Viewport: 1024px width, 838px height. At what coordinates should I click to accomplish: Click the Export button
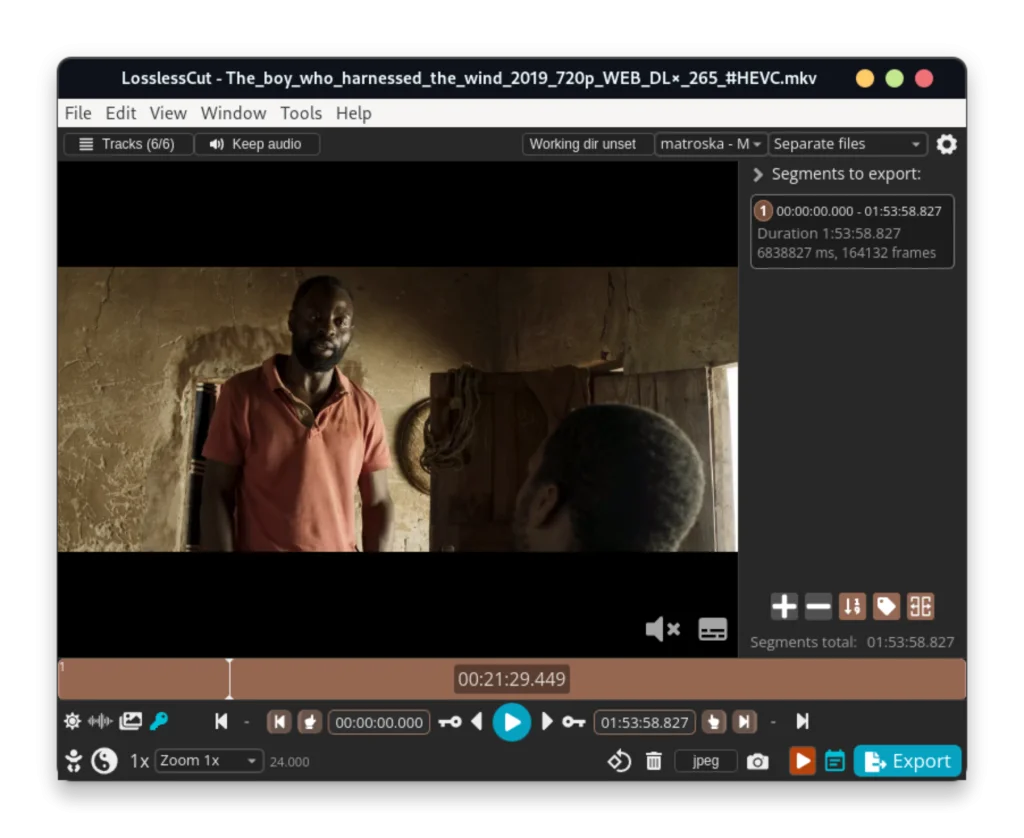point(907,760)
